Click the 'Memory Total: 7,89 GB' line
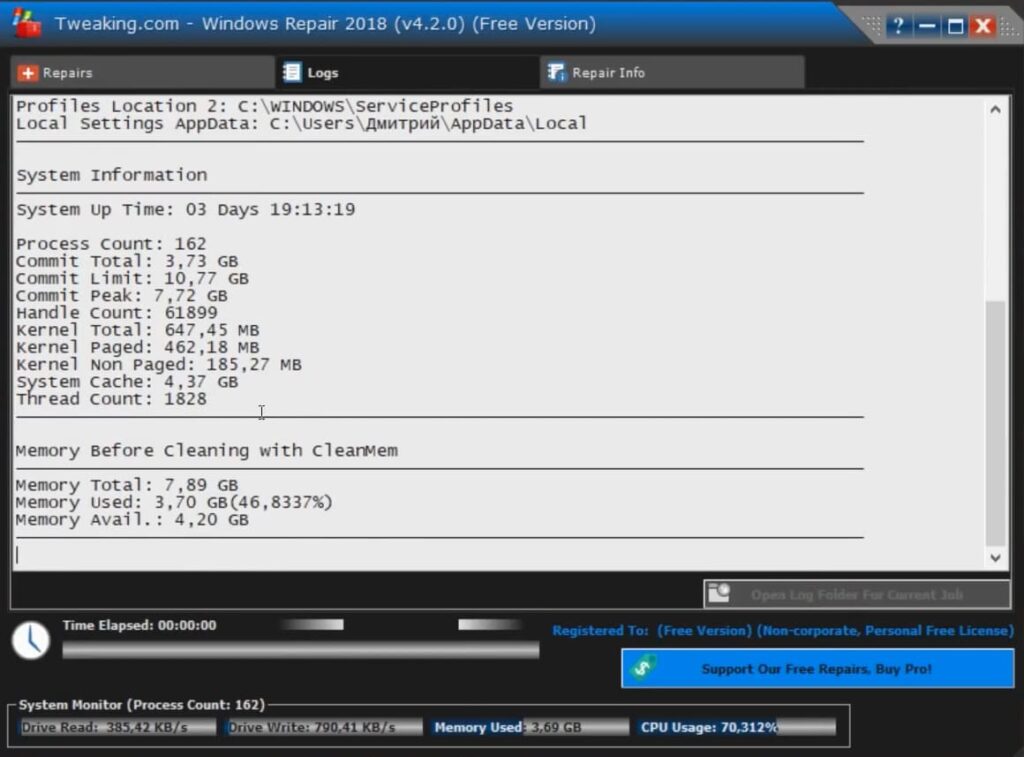Image resolution: width=1024 pixels, height=757 pixels. (127, 485)
